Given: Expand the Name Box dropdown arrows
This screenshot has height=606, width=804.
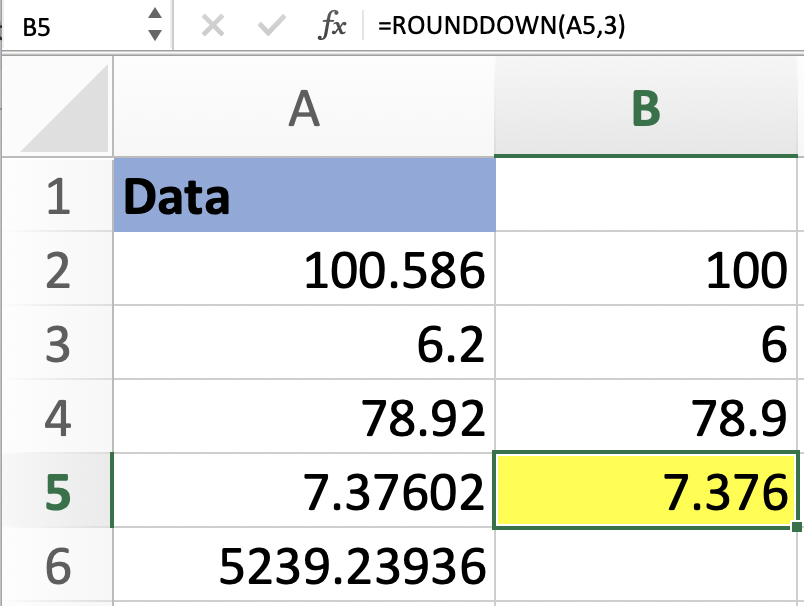Looking at the screenshot, I should coord(154,25).
